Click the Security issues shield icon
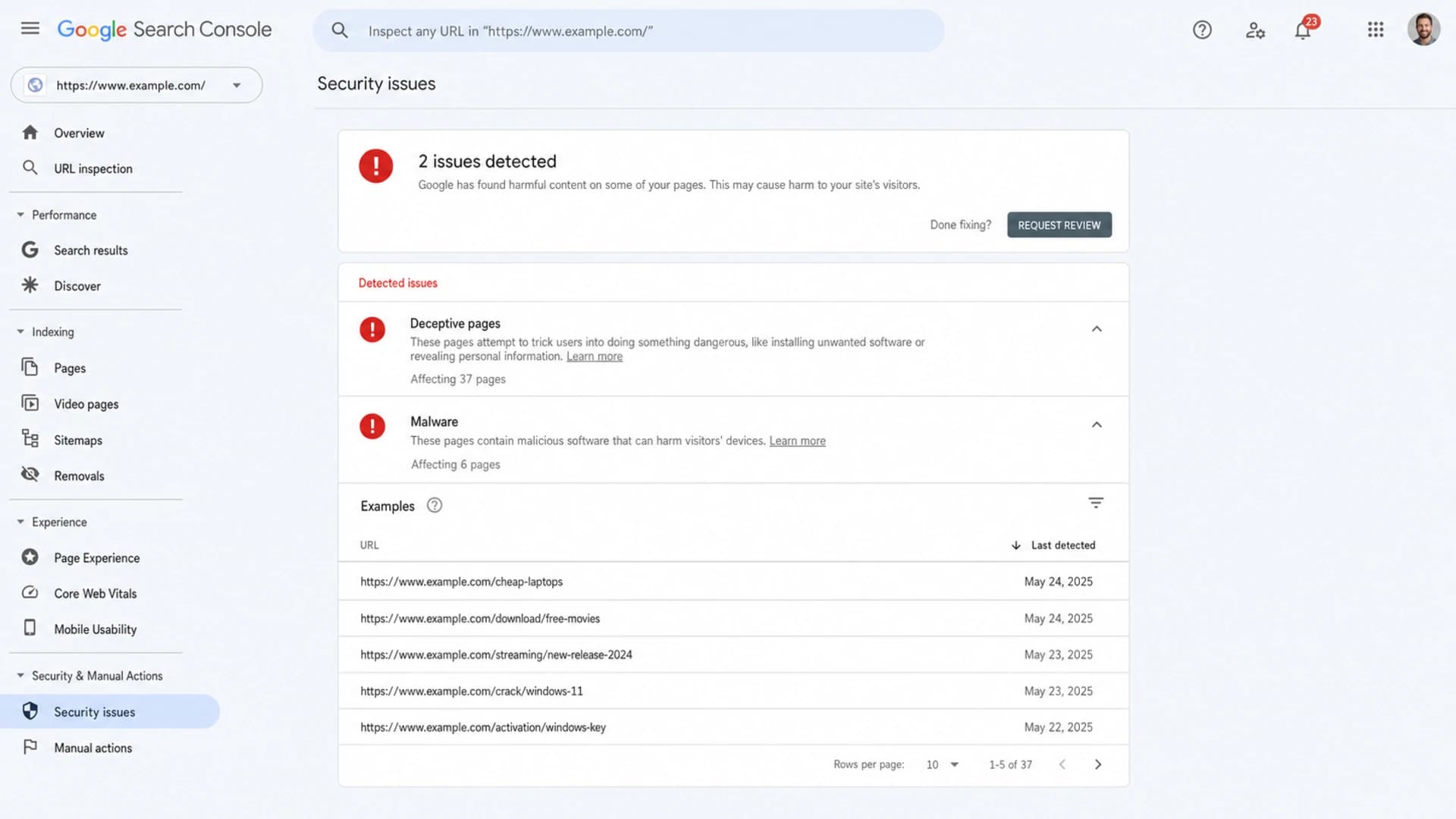The height and width of the screenshot is (819, 1456). 30,711
